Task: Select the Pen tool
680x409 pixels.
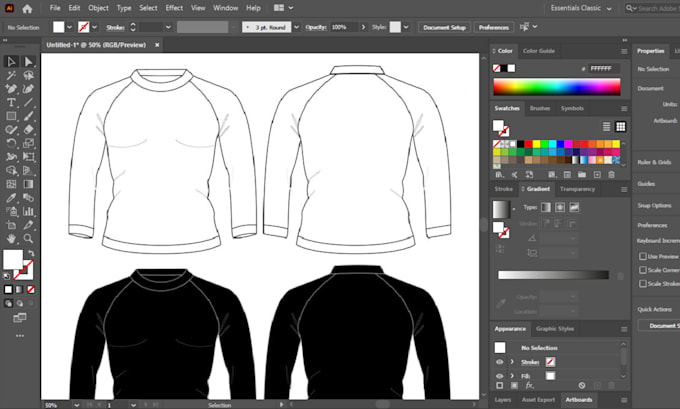Action: tap(11, 89)
